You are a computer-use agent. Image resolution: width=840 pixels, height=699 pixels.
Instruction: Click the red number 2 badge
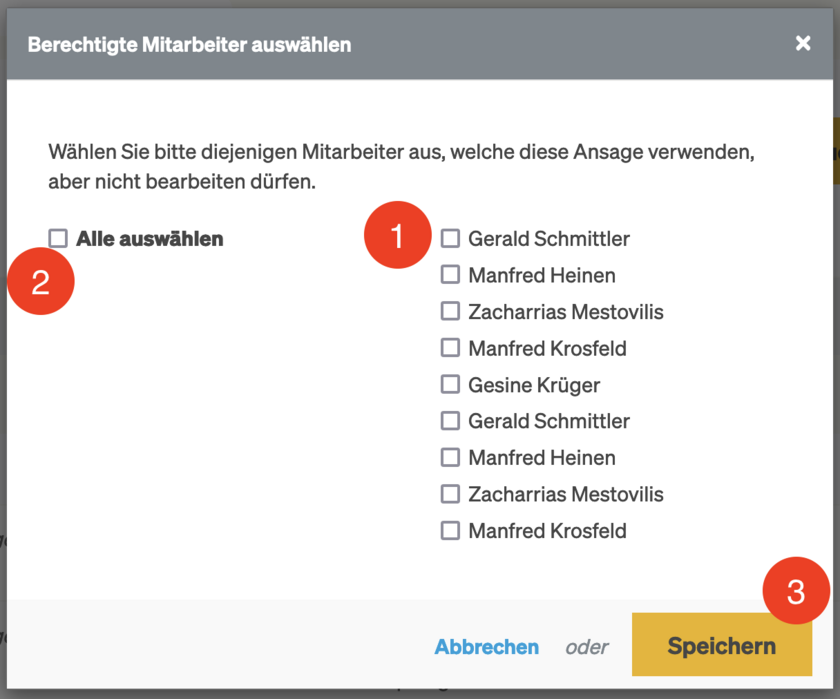[x=41, y=282]
